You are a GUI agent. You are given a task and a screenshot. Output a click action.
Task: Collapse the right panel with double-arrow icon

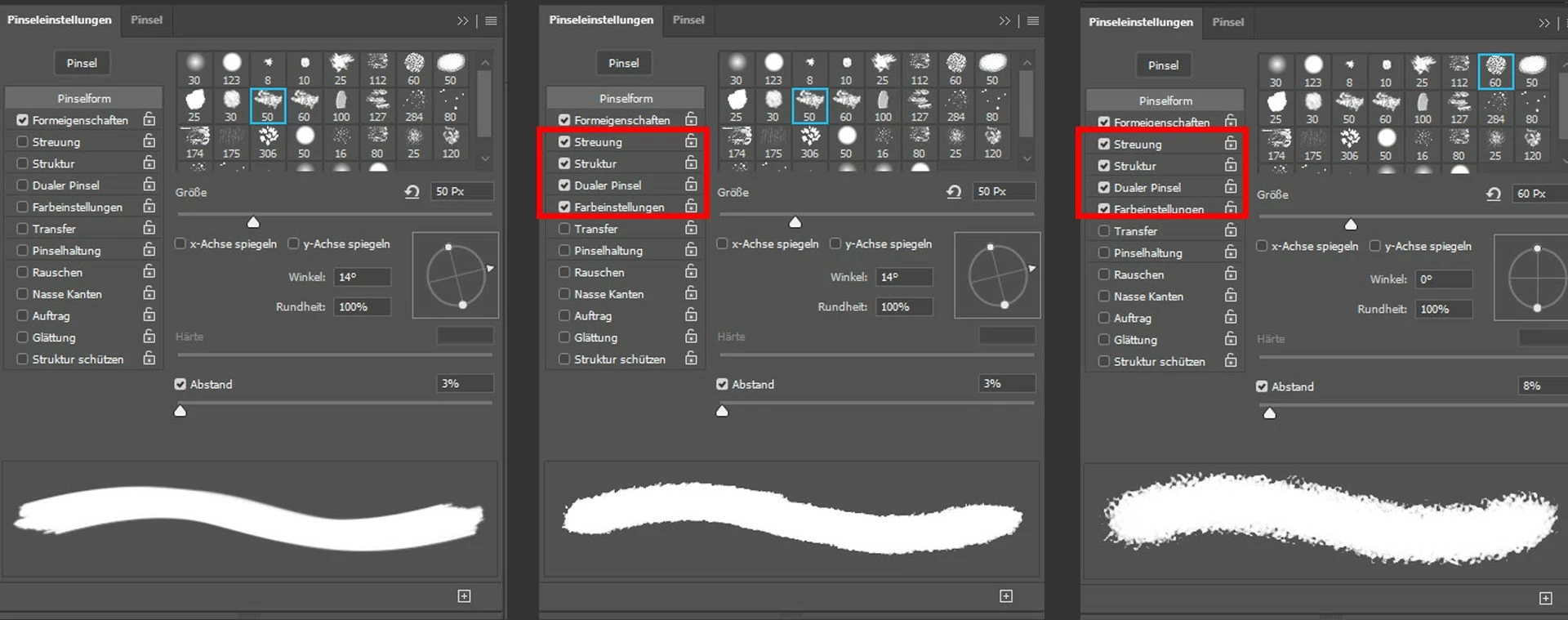pos(1544,24)
